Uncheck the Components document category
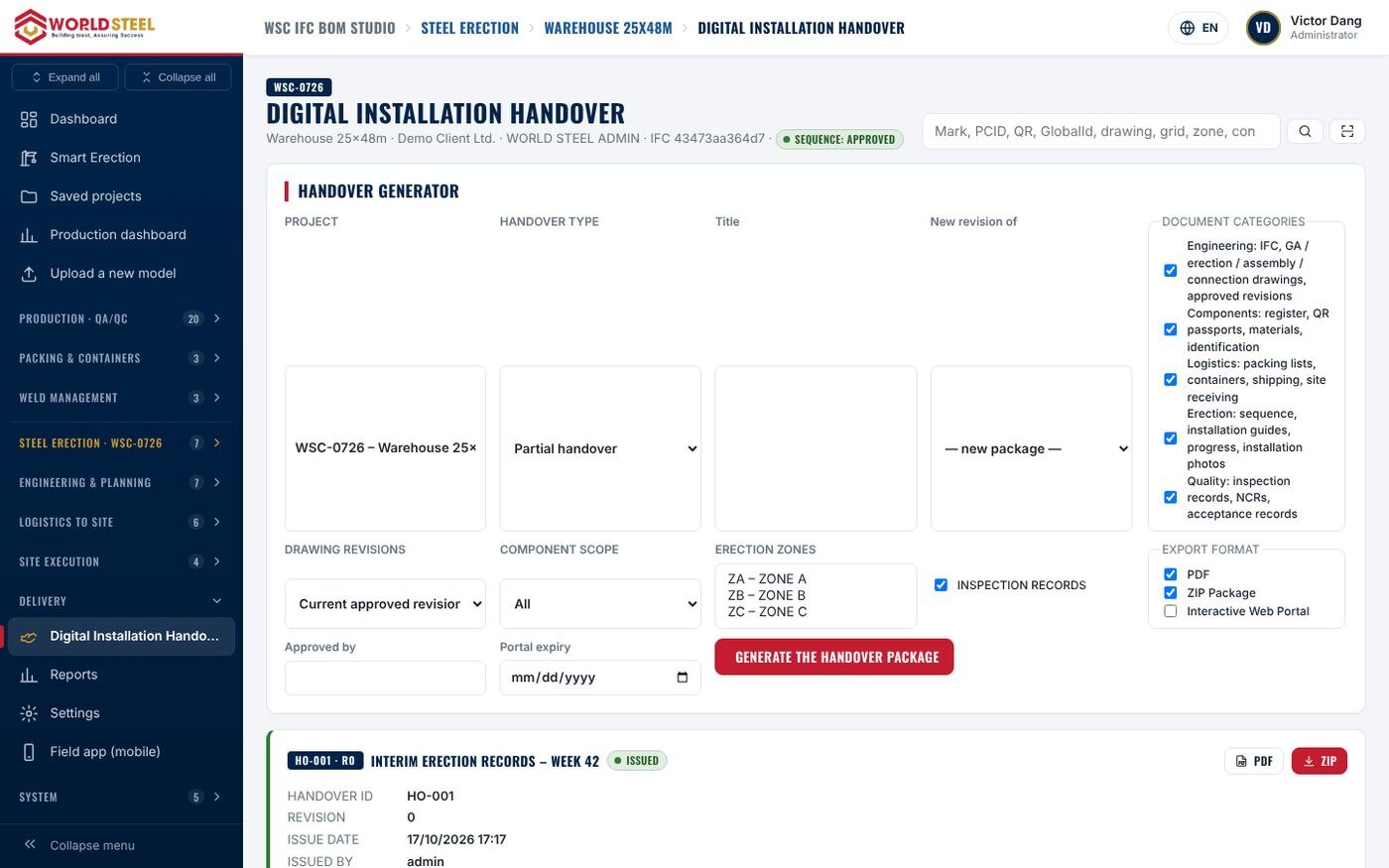The height and width of the screenshot is (868, 1389). click(x=1171, y=329)
